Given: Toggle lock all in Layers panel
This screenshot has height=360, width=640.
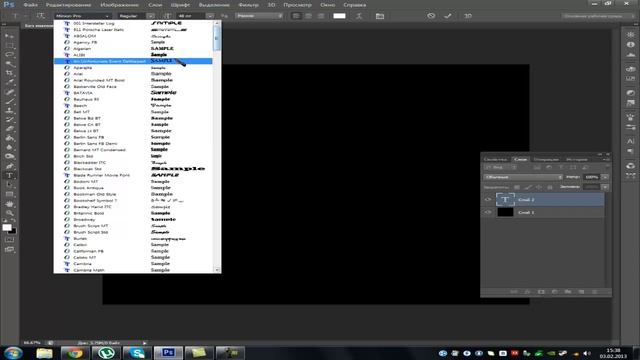Looking at the screenshot, I should [x=550, y=187].
